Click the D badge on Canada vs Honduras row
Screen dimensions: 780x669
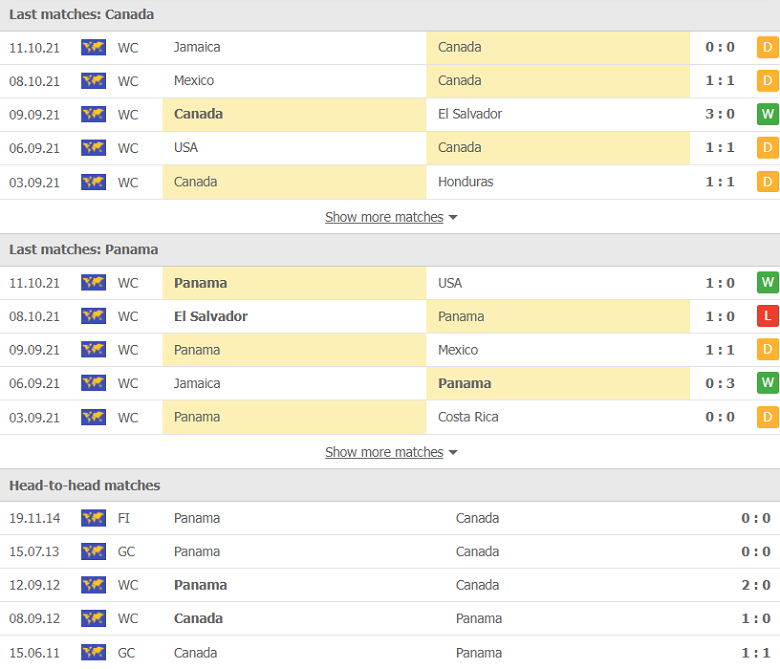(x=768, y=182)
